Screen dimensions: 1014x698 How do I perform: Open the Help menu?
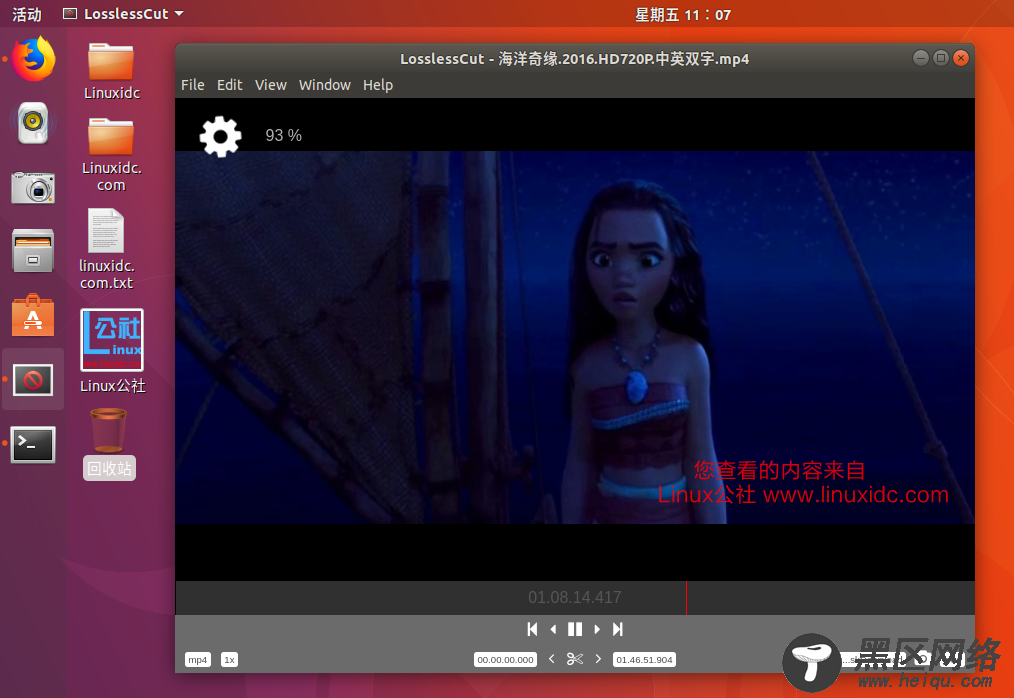(x=378, y=85)
